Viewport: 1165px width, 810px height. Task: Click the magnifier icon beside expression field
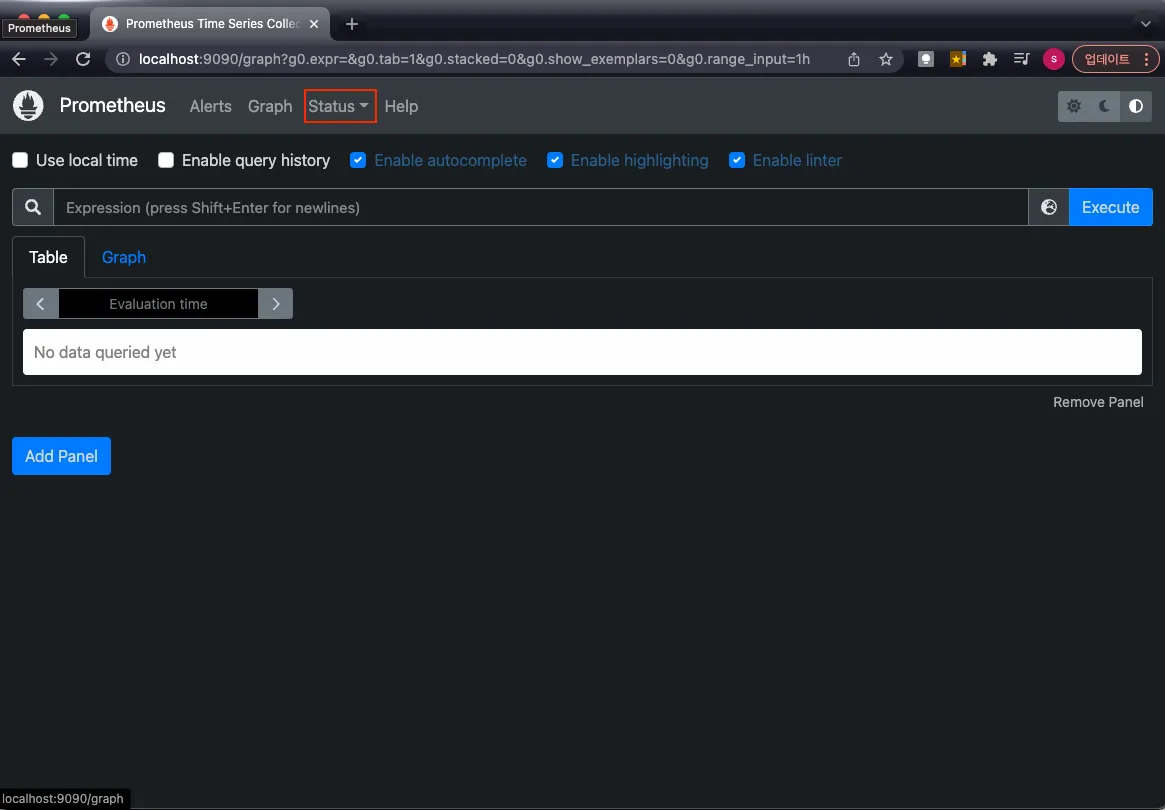(x=33, y=207)
